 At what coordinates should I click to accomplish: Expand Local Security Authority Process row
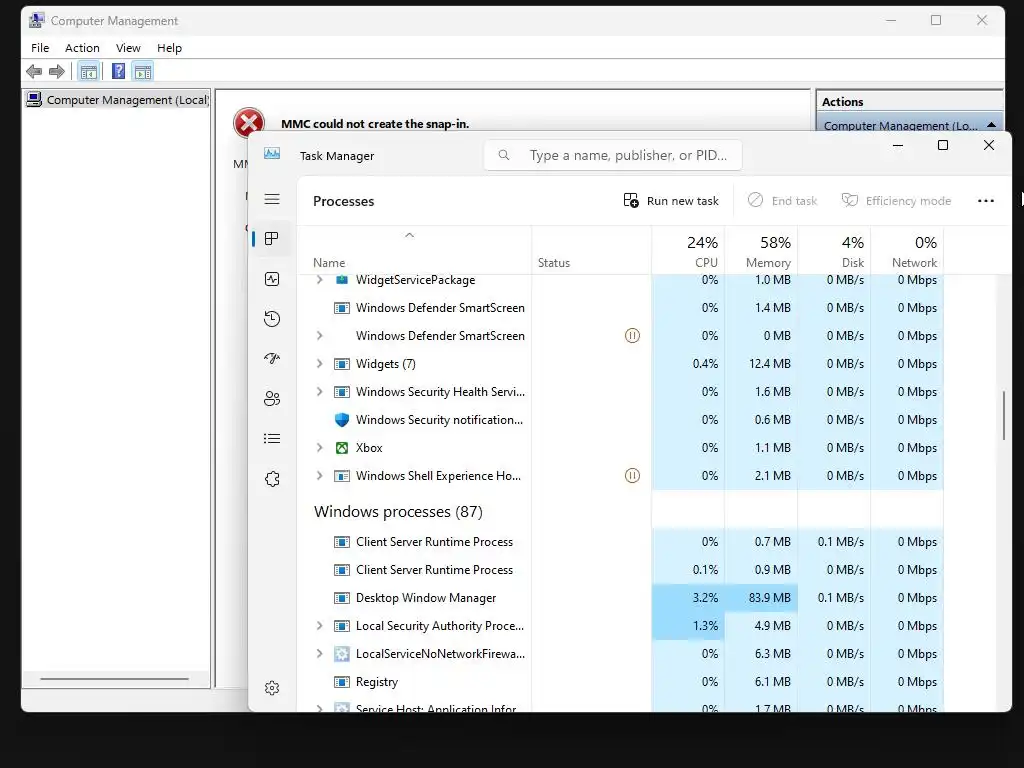click(319, 626)
